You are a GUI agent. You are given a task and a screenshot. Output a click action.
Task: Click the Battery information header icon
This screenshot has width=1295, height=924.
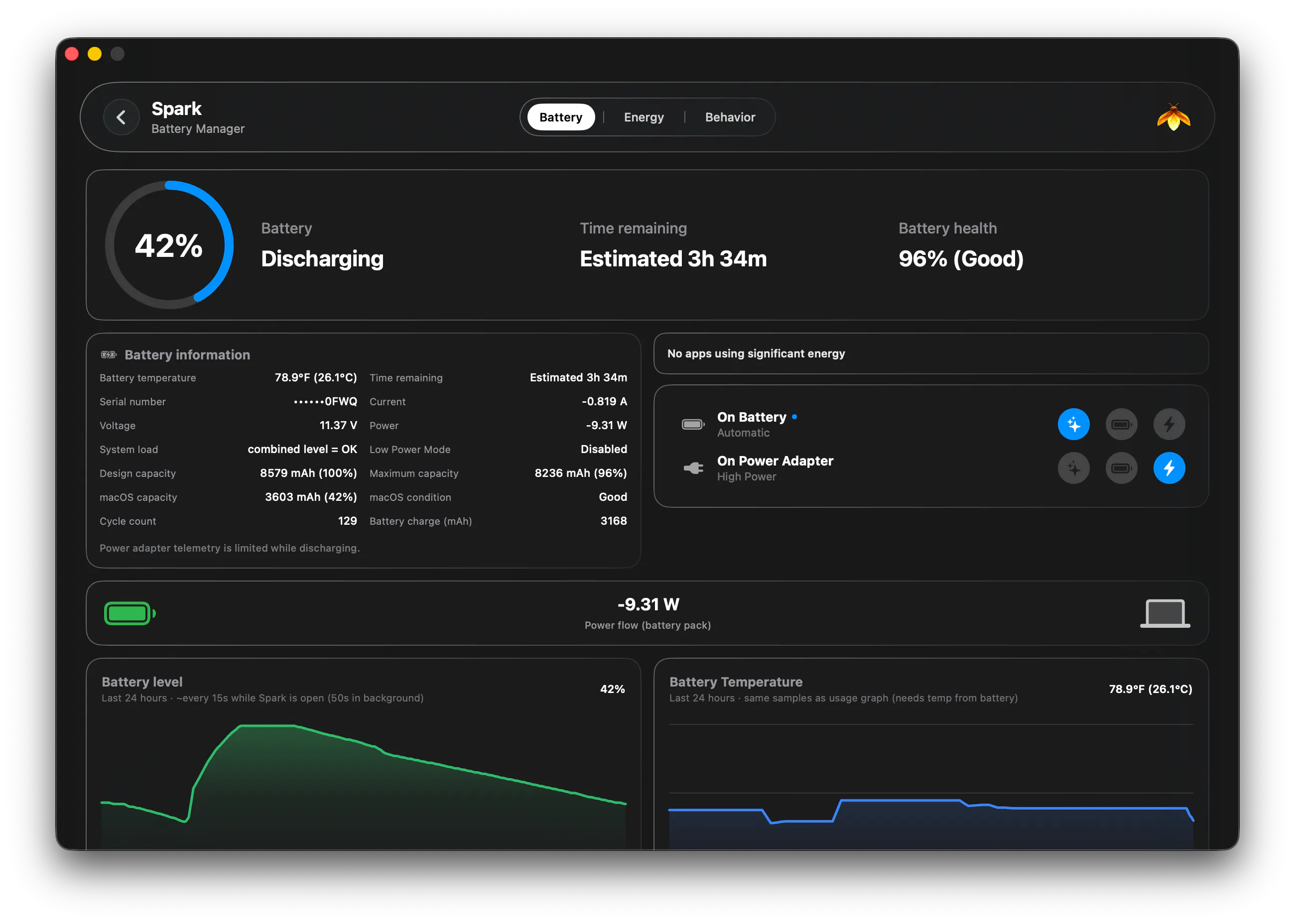(x=108, y=354)
